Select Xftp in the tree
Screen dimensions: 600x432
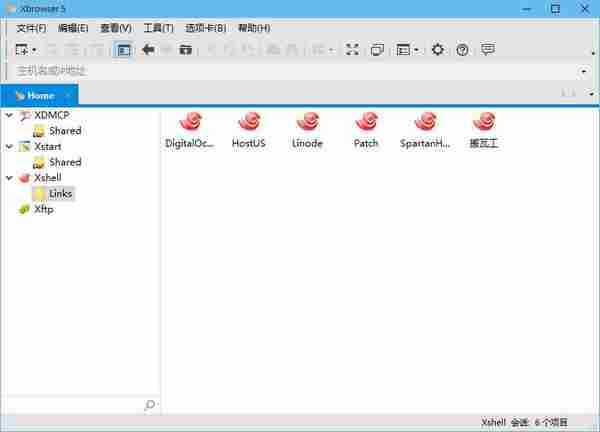click(44, 209)
